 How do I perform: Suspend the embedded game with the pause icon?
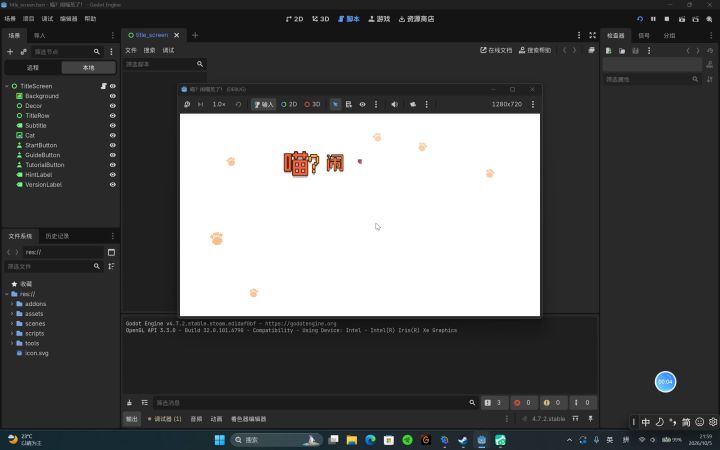[187, 104]
